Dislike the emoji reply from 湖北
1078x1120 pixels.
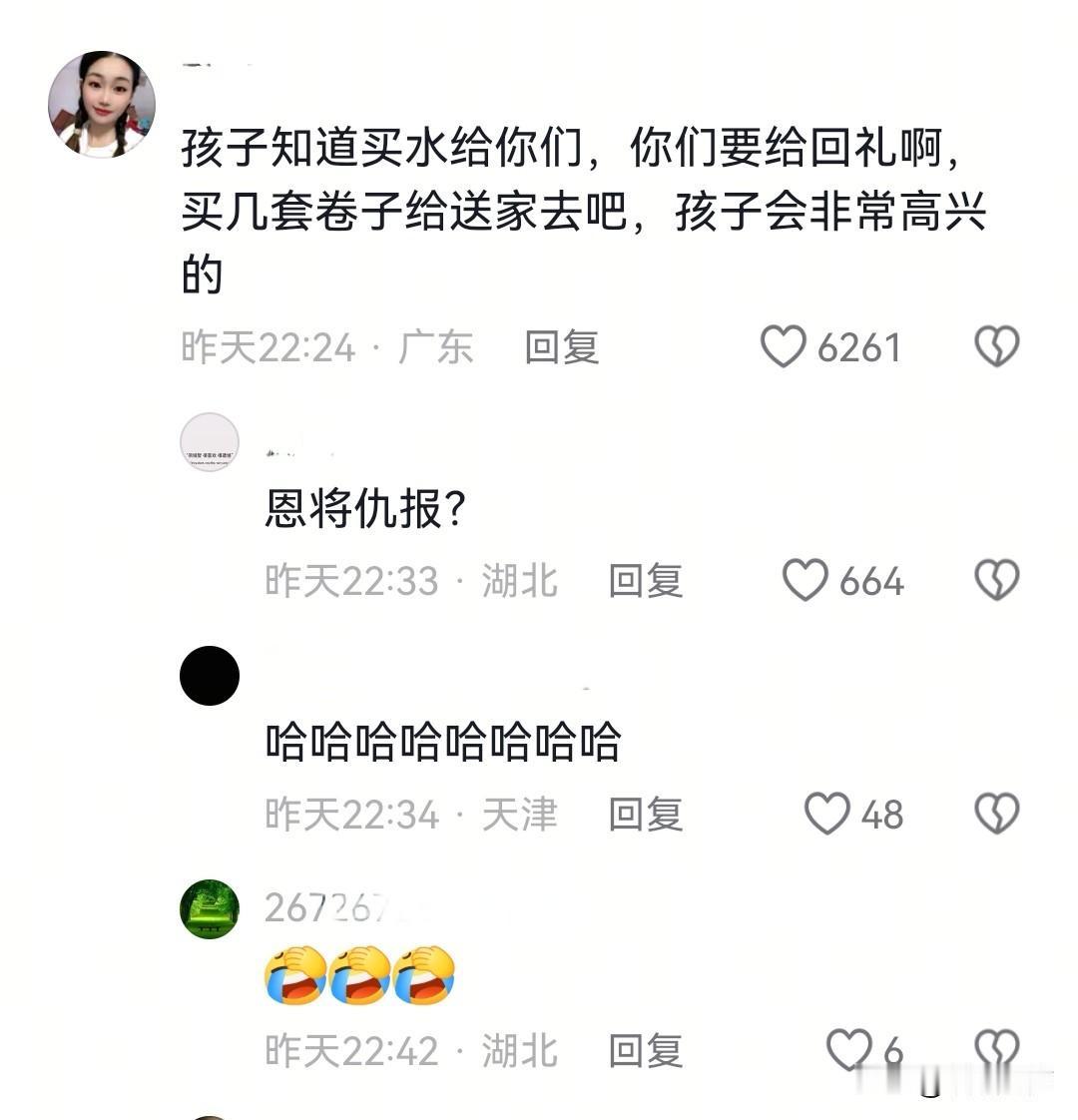(996, 1050)
